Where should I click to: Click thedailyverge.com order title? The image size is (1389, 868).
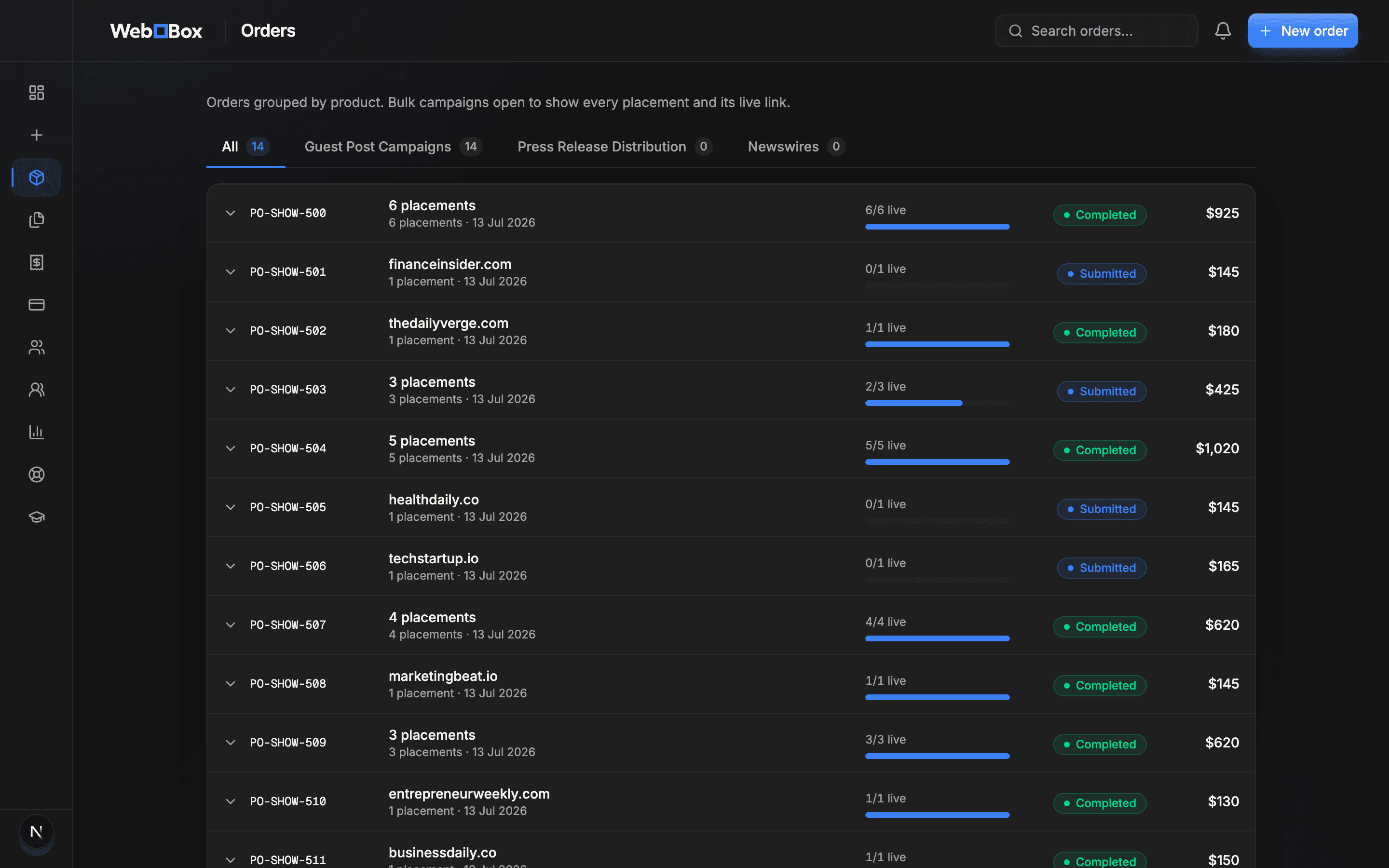pyautogui.click(x=448, y=323)
